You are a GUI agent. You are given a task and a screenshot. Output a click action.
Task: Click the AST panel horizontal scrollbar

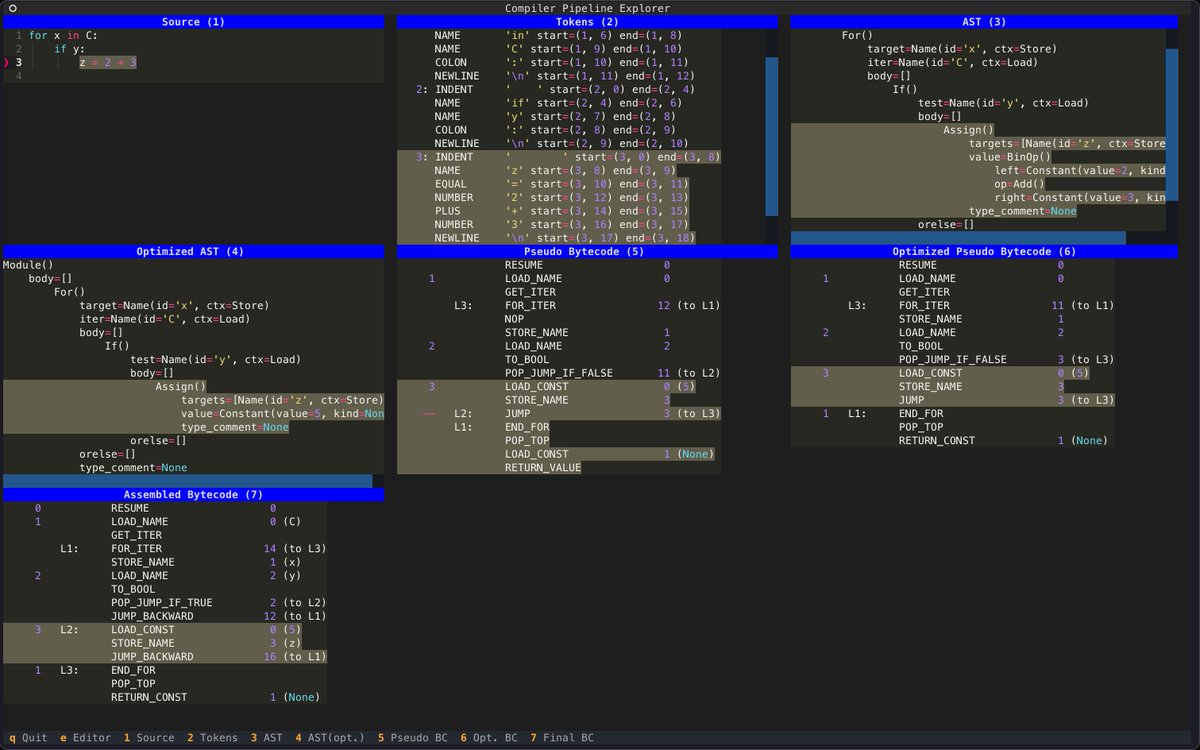[958, 238]
